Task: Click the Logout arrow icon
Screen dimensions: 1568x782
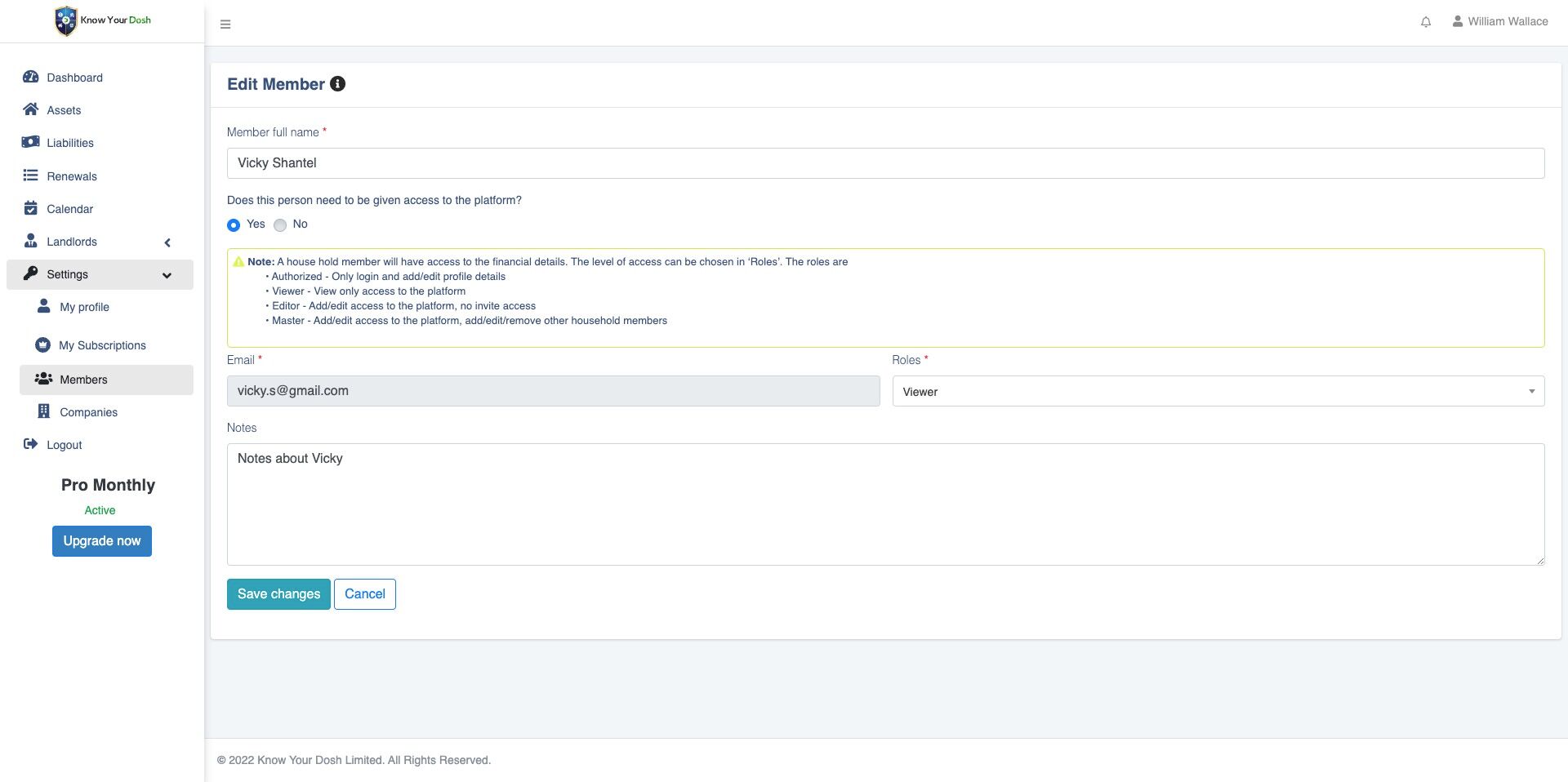Action: click(31, 444)
